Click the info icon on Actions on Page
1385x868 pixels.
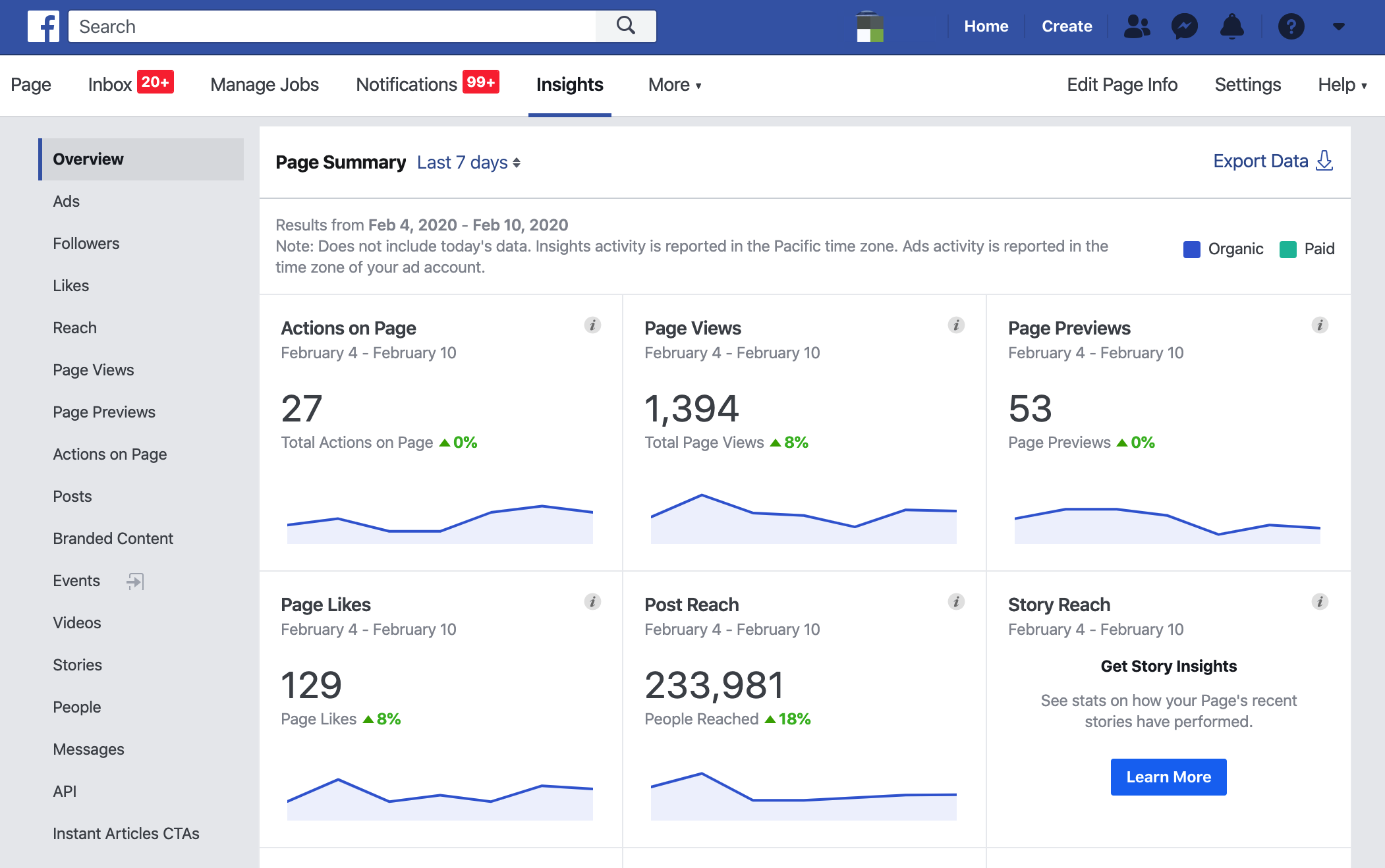(x=592, y=325)
